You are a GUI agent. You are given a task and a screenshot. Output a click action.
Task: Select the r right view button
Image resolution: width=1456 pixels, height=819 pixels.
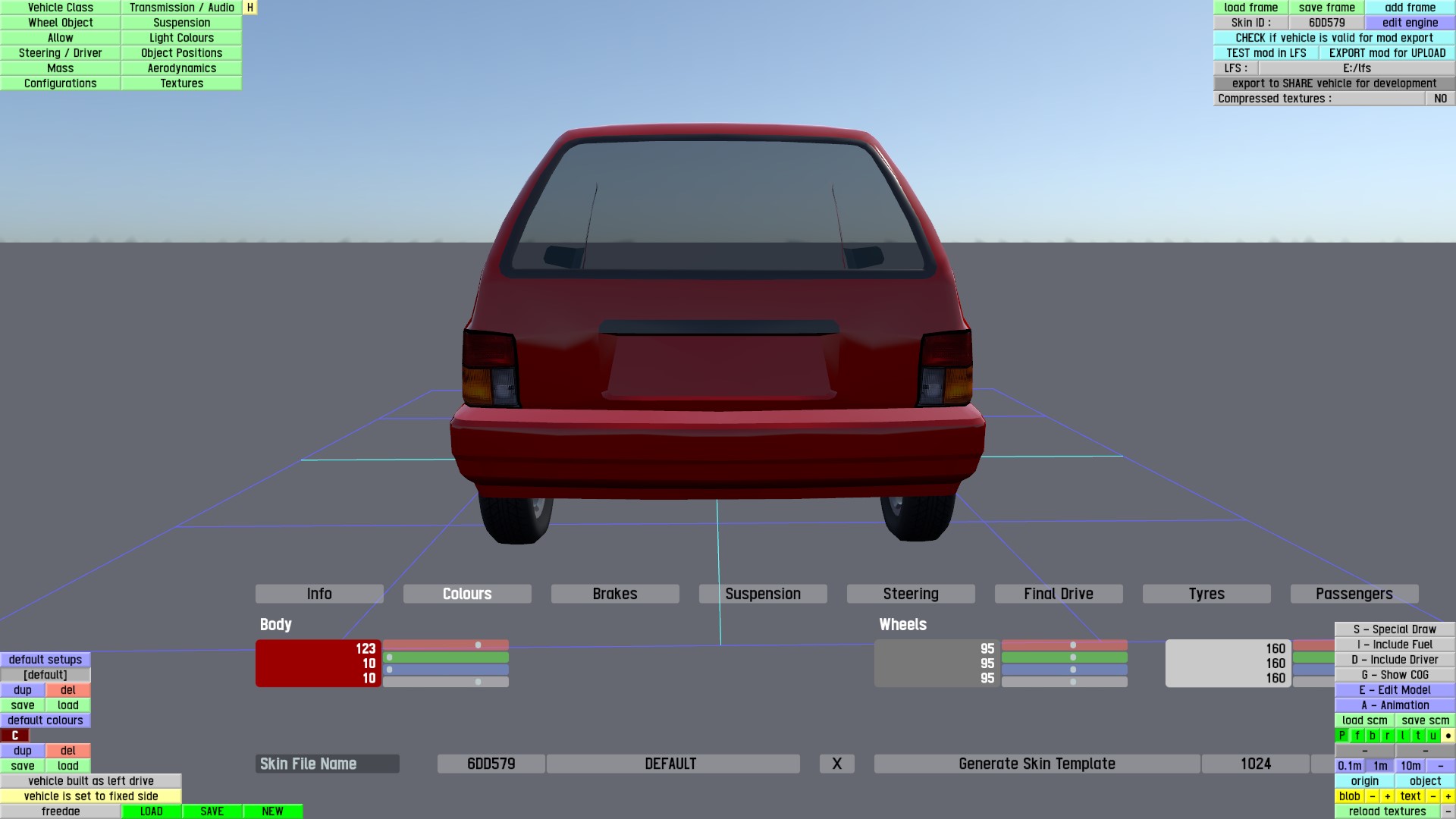[1388, 736]
